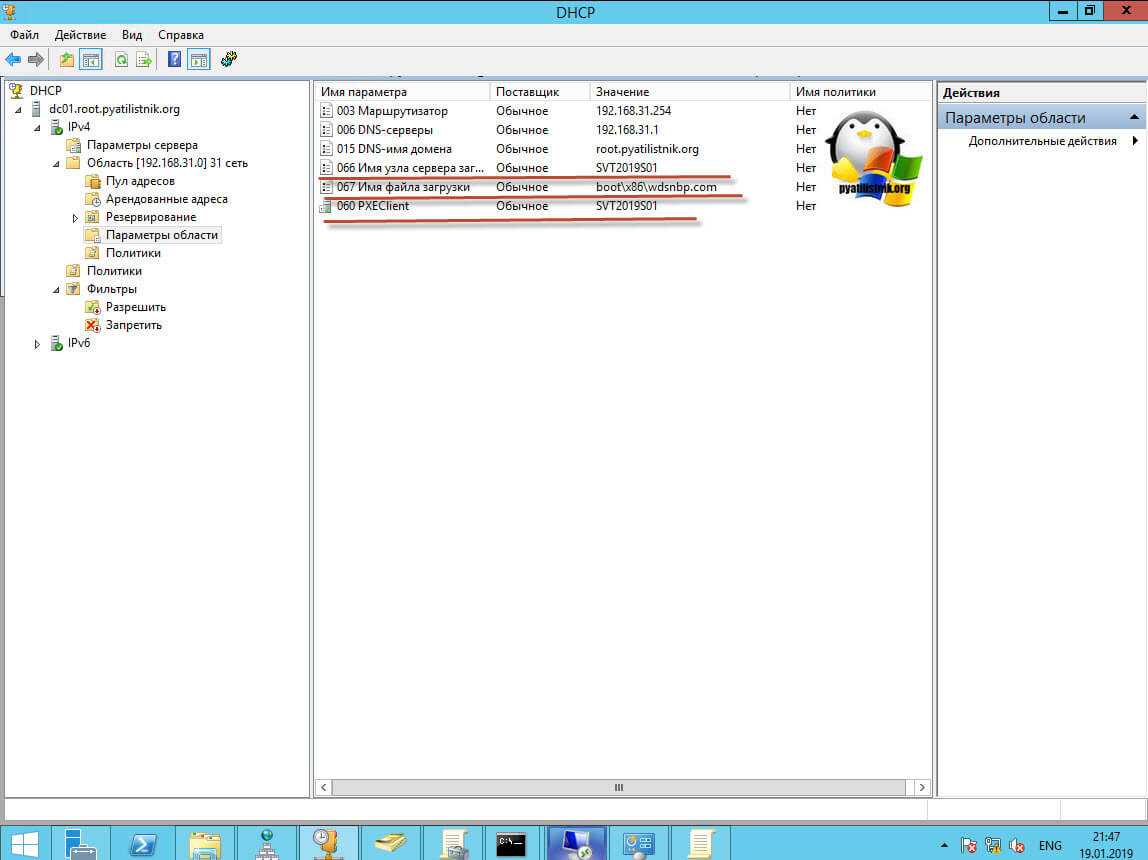Click the ENG language indicator
Image resolution: width=1148 pixels, height=860 pixels.
coord(1050,845)
